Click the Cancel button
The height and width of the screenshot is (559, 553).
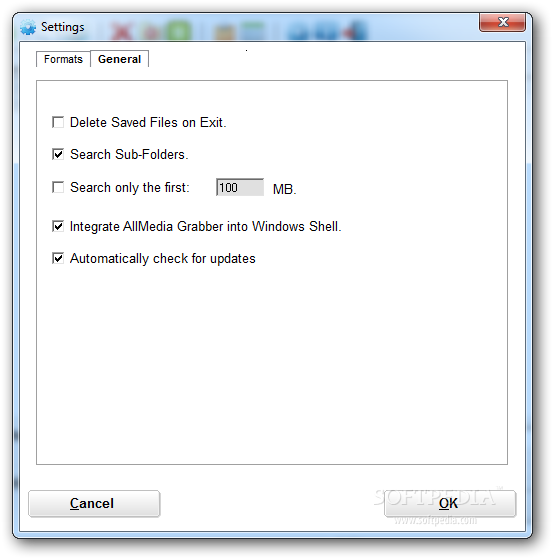[94, 503]
